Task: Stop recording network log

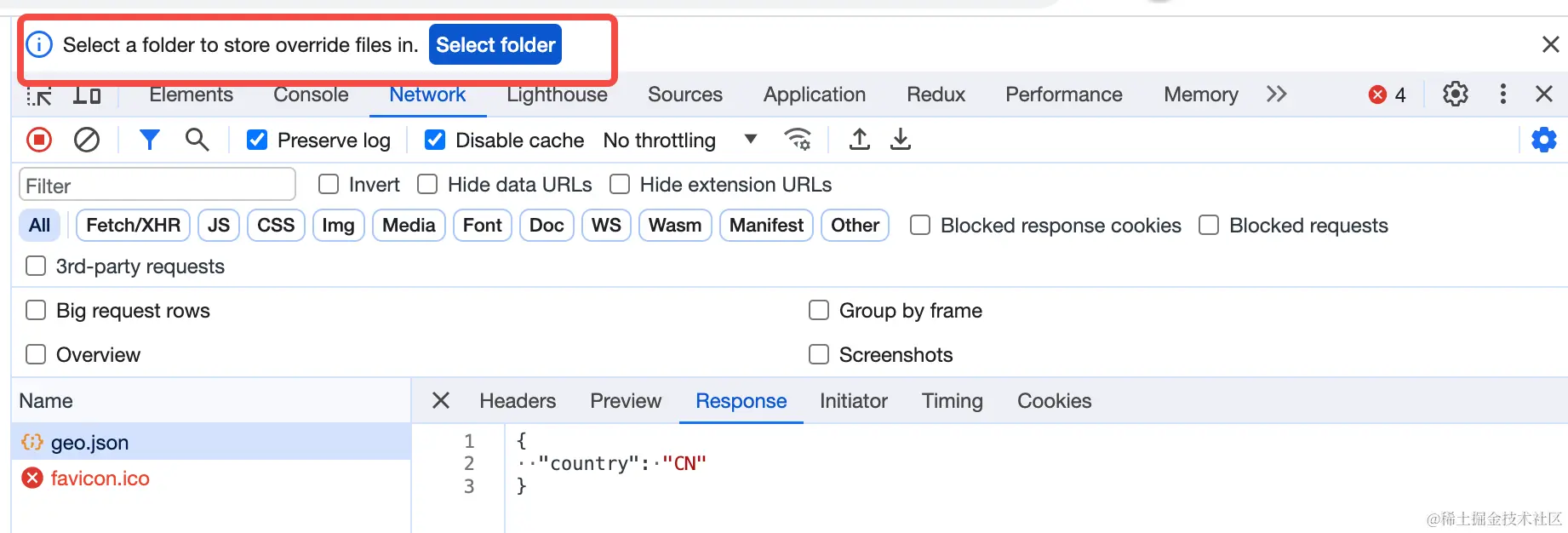Action: click(x=39, y=140)
